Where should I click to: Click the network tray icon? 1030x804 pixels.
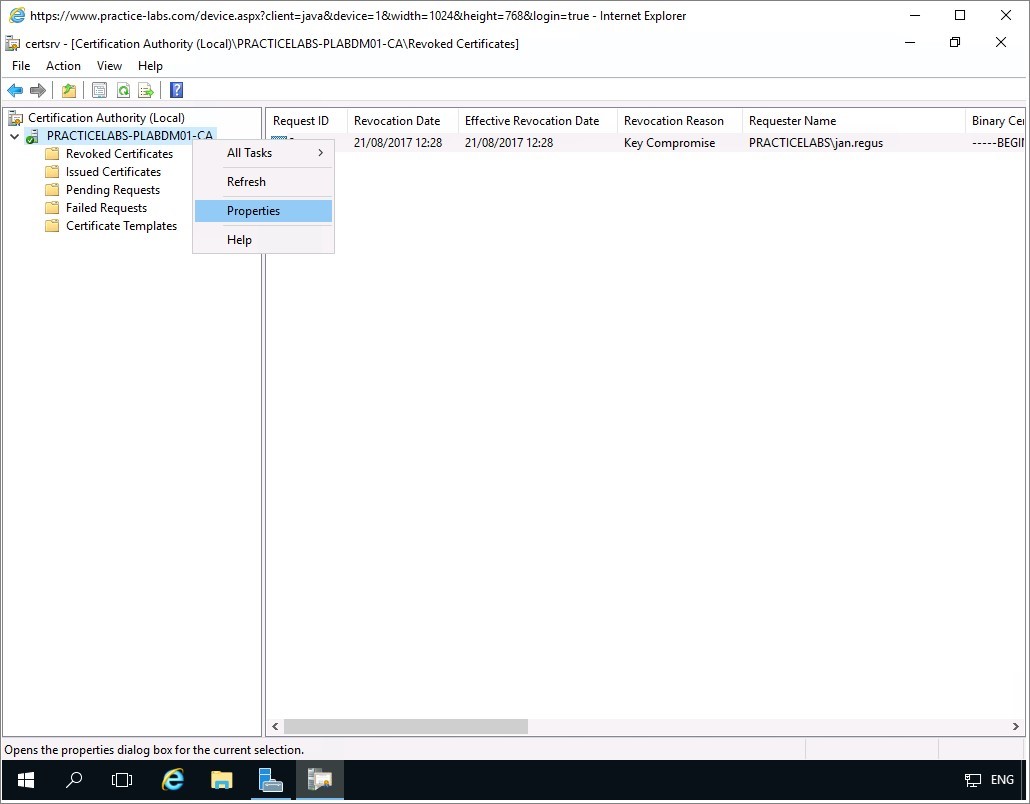point(972,780)
